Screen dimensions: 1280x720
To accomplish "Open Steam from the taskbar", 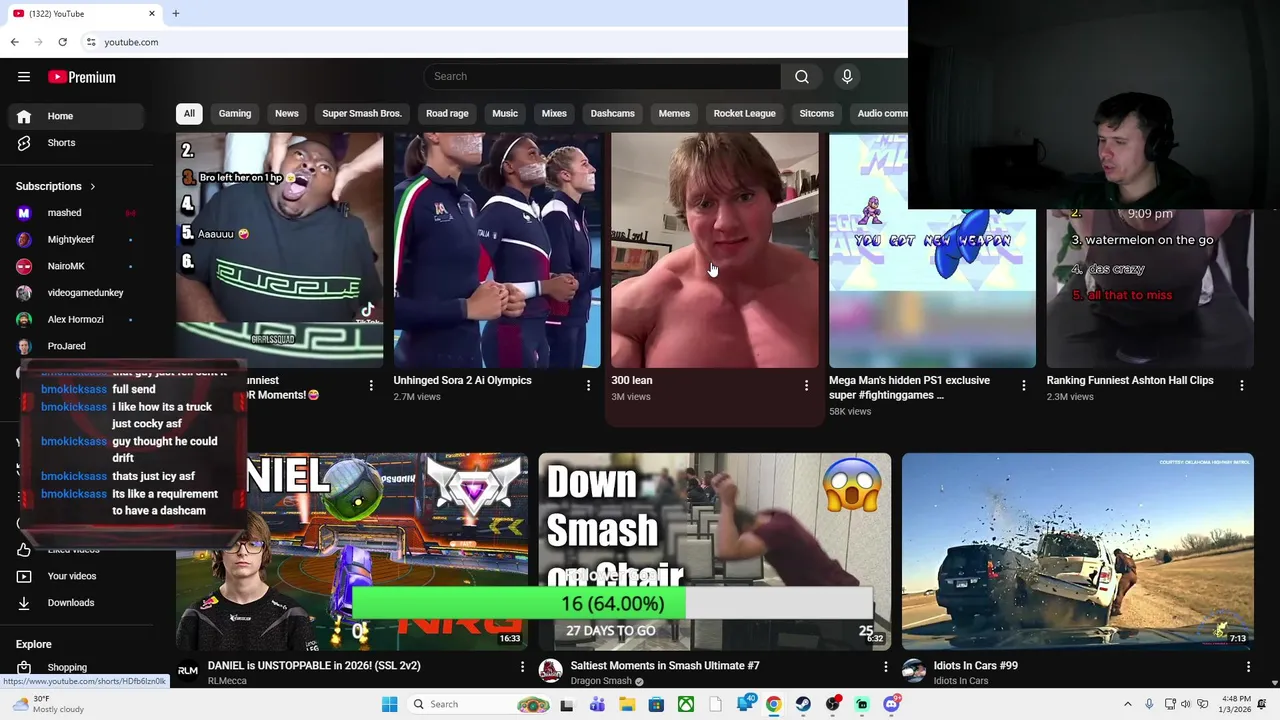I will pyautogui.click(x=803, y=704).
